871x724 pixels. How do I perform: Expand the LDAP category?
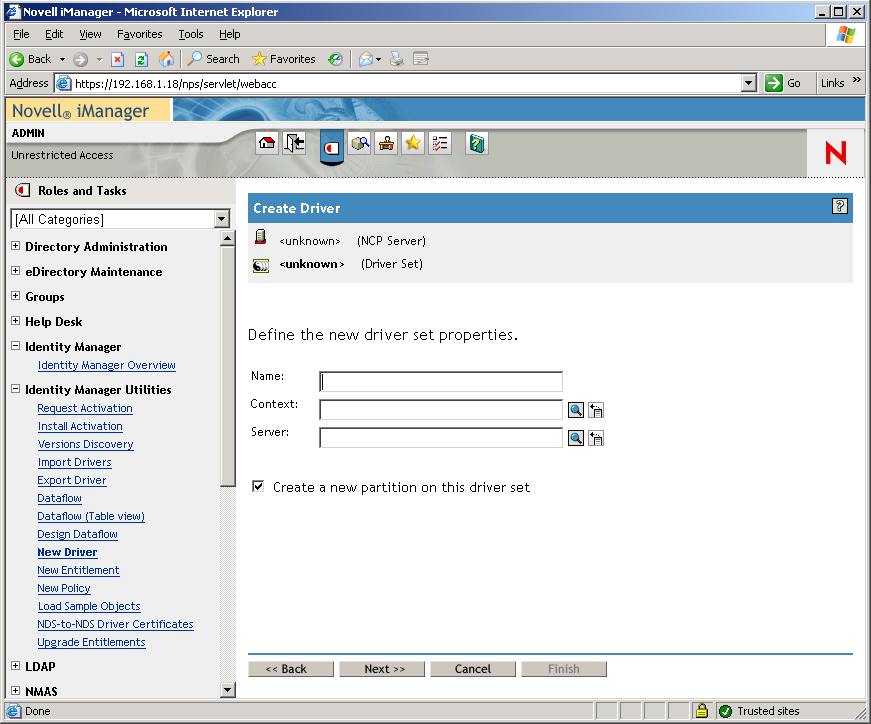[x=15, y=666]
